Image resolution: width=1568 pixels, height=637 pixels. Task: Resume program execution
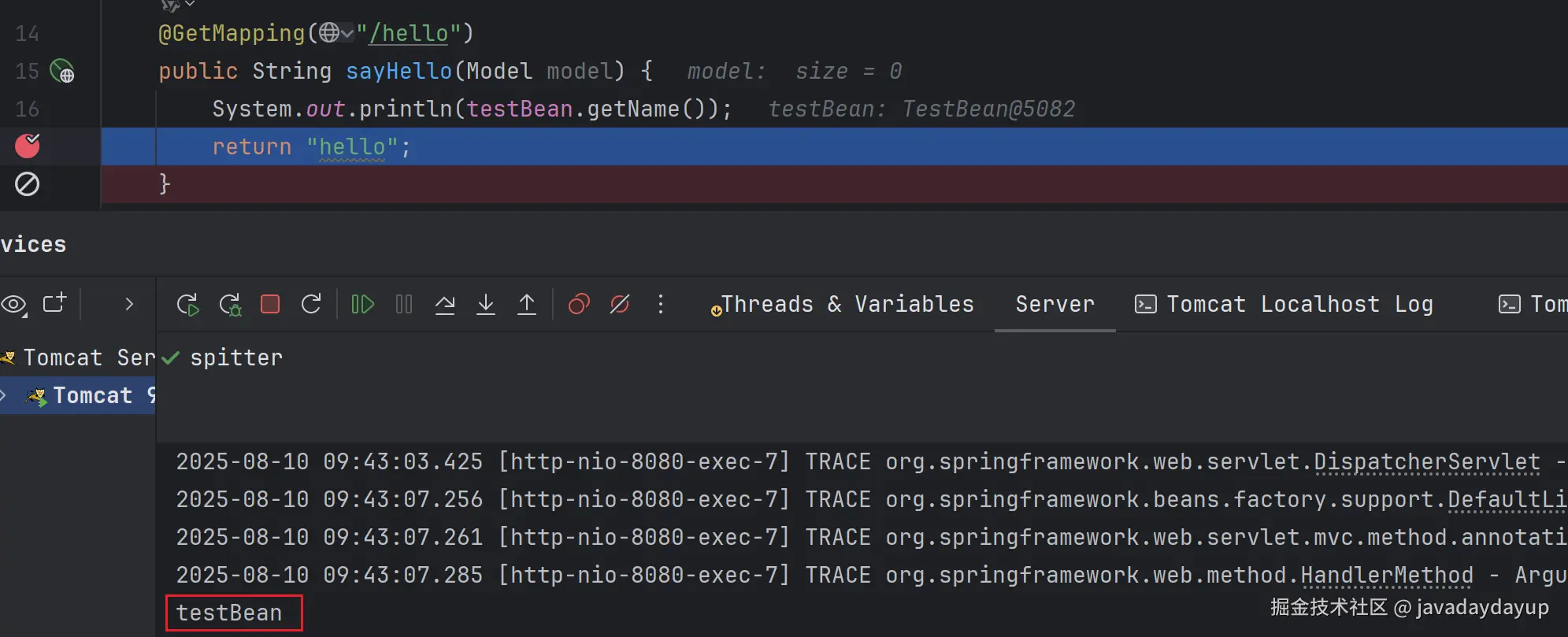pos(362,304)
